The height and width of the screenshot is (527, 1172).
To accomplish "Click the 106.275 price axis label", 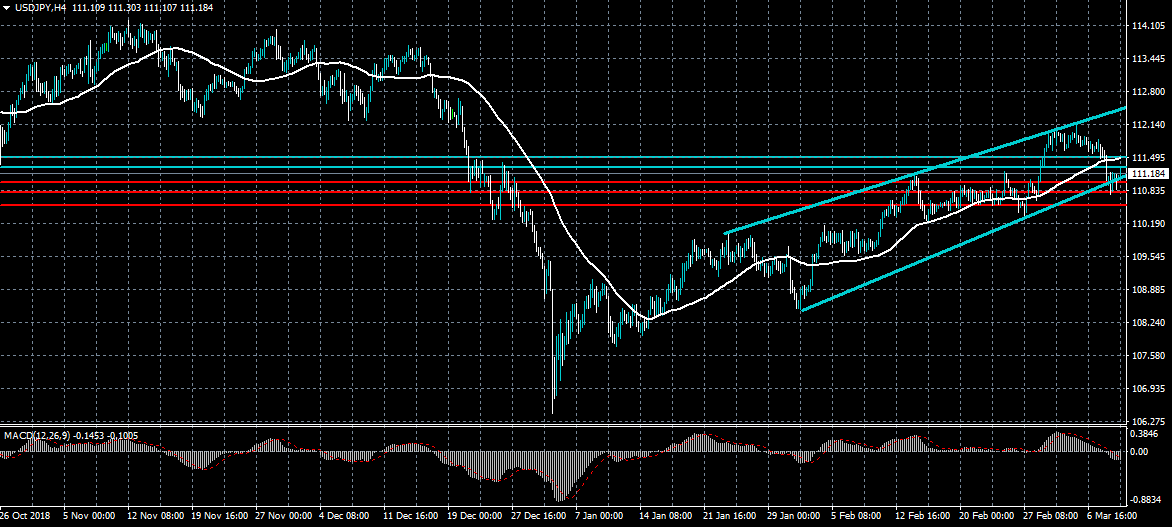I will (x=1147, y=422).
